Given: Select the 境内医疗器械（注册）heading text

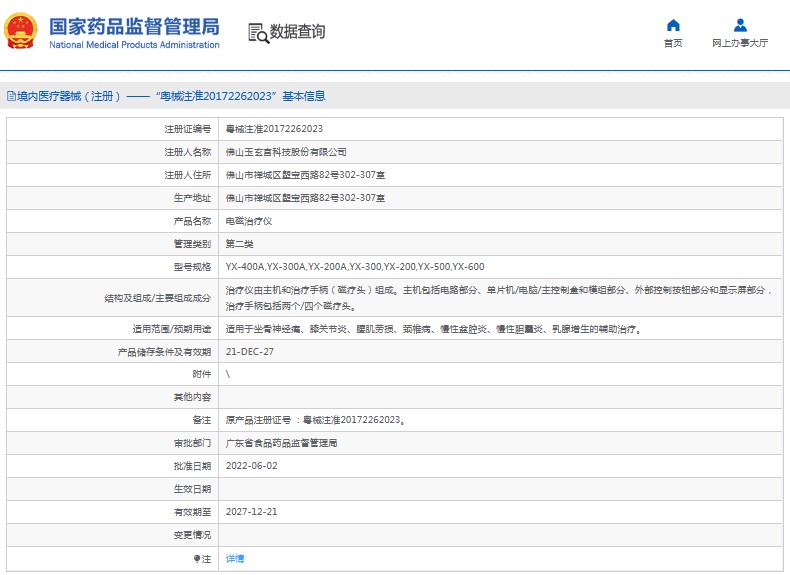Looking at the screenshot, I should tap(69, 96).
